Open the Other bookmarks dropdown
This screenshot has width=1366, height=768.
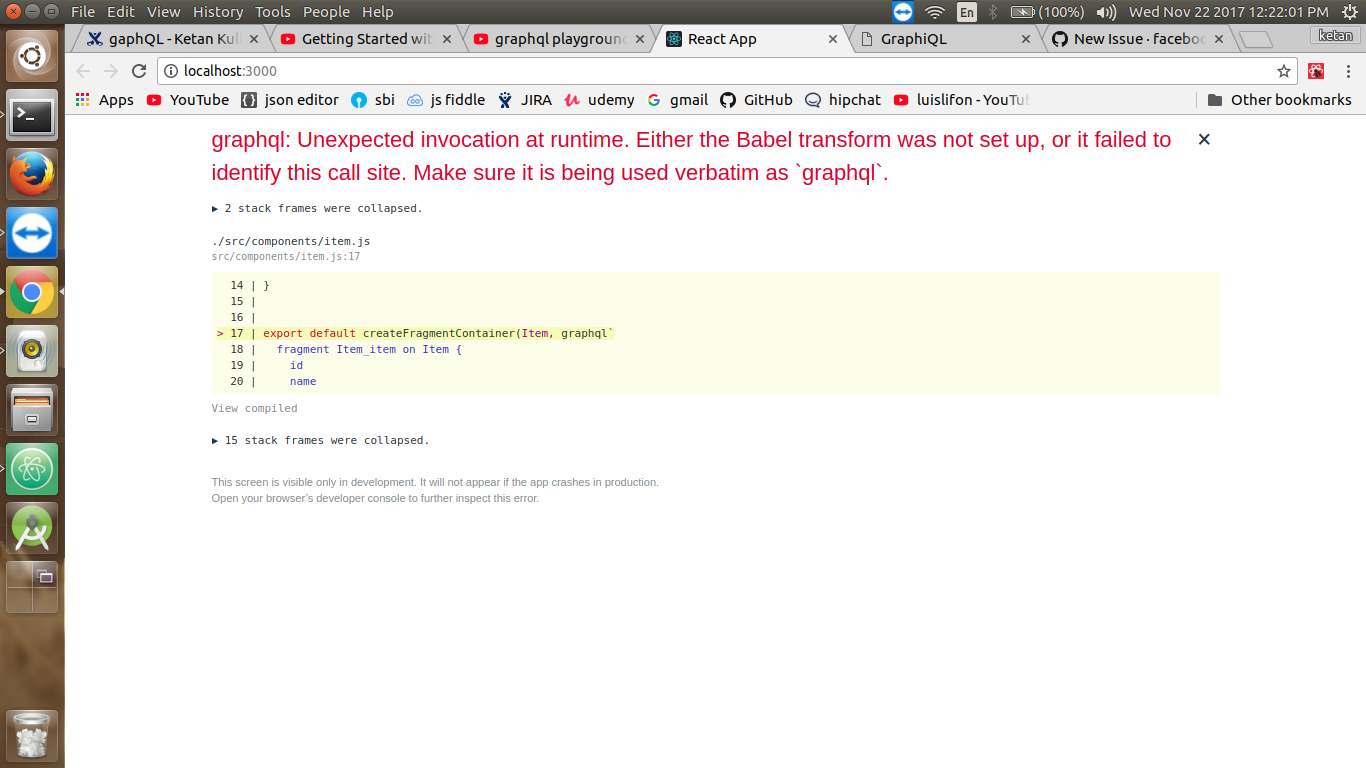coord(1280,99)
